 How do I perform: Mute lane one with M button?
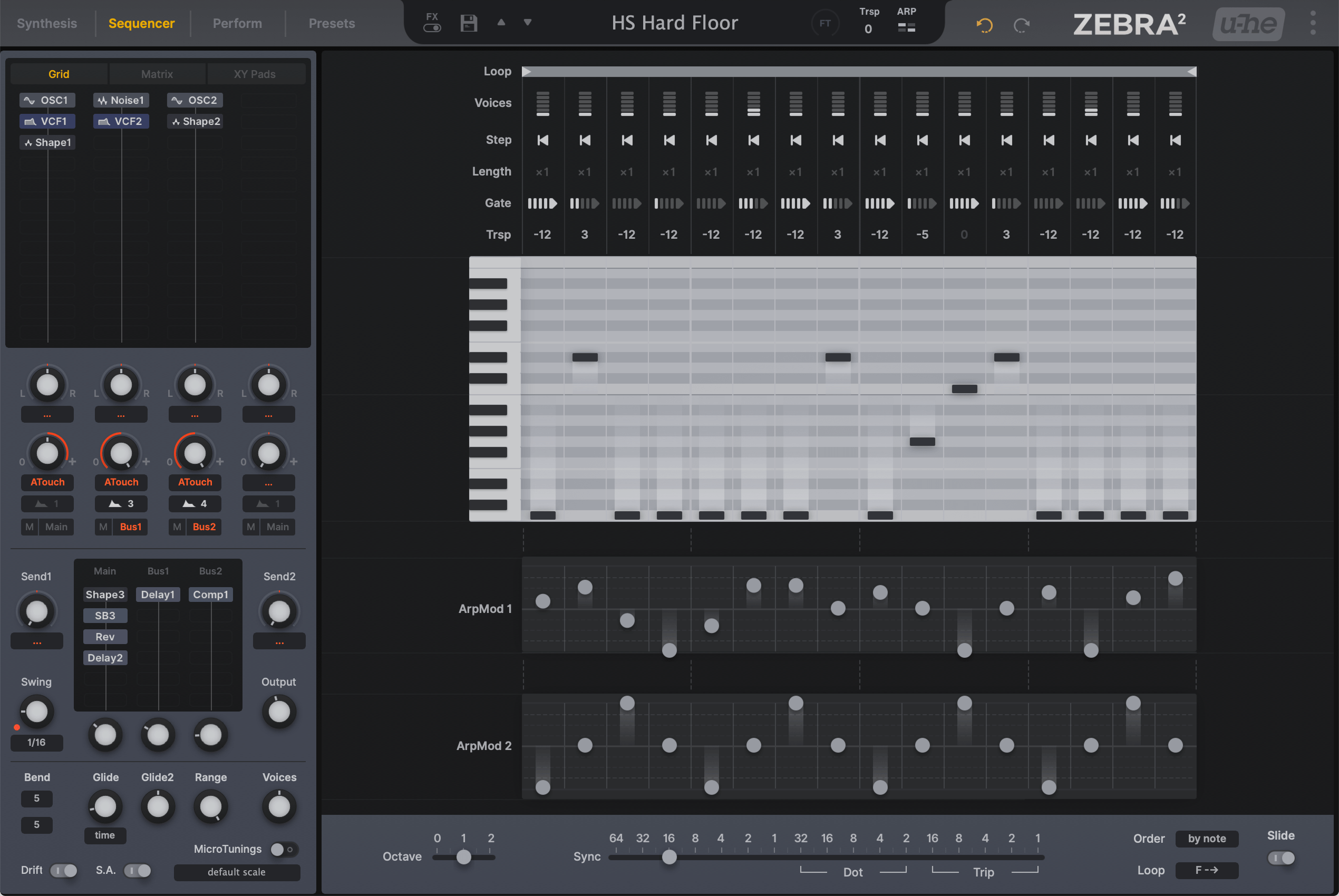tap(29, 527)
